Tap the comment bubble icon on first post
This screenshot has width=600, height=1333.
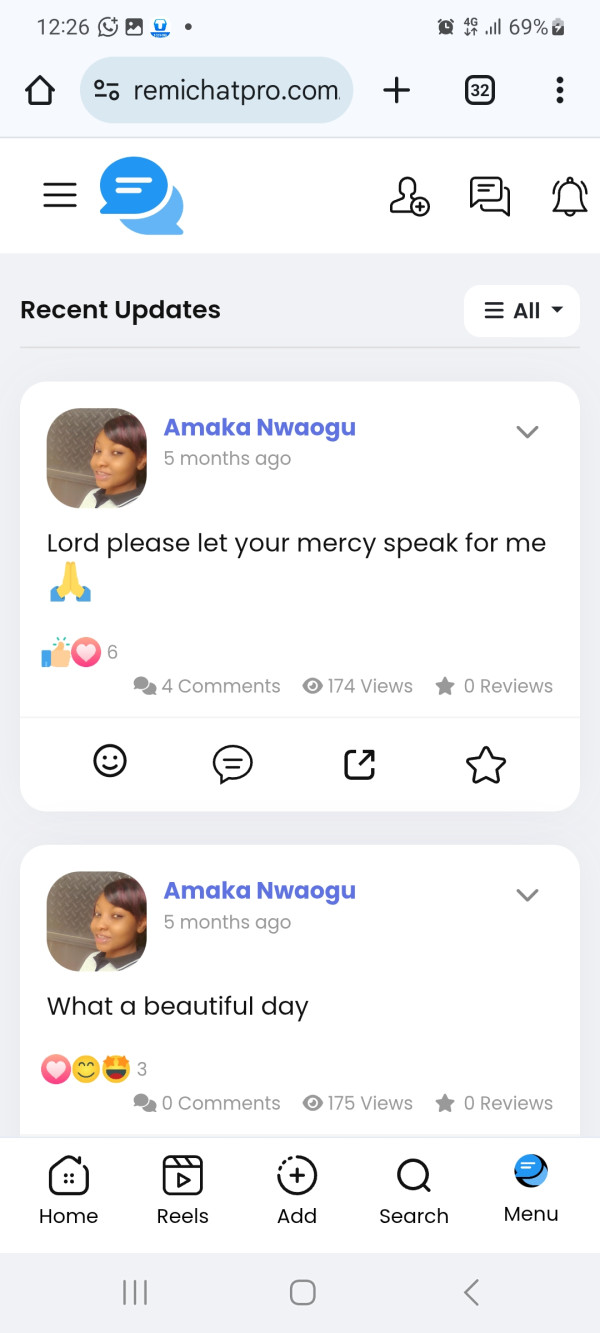[233, 764]
